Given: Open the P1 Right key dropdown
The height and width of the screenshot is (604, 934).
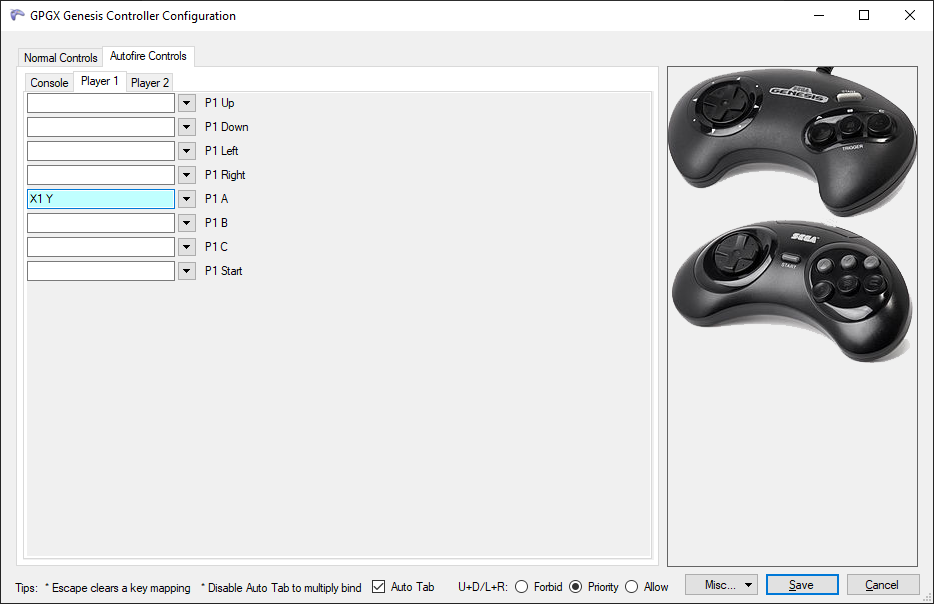Looking at the screenshot, I should (x=186, y=174).
